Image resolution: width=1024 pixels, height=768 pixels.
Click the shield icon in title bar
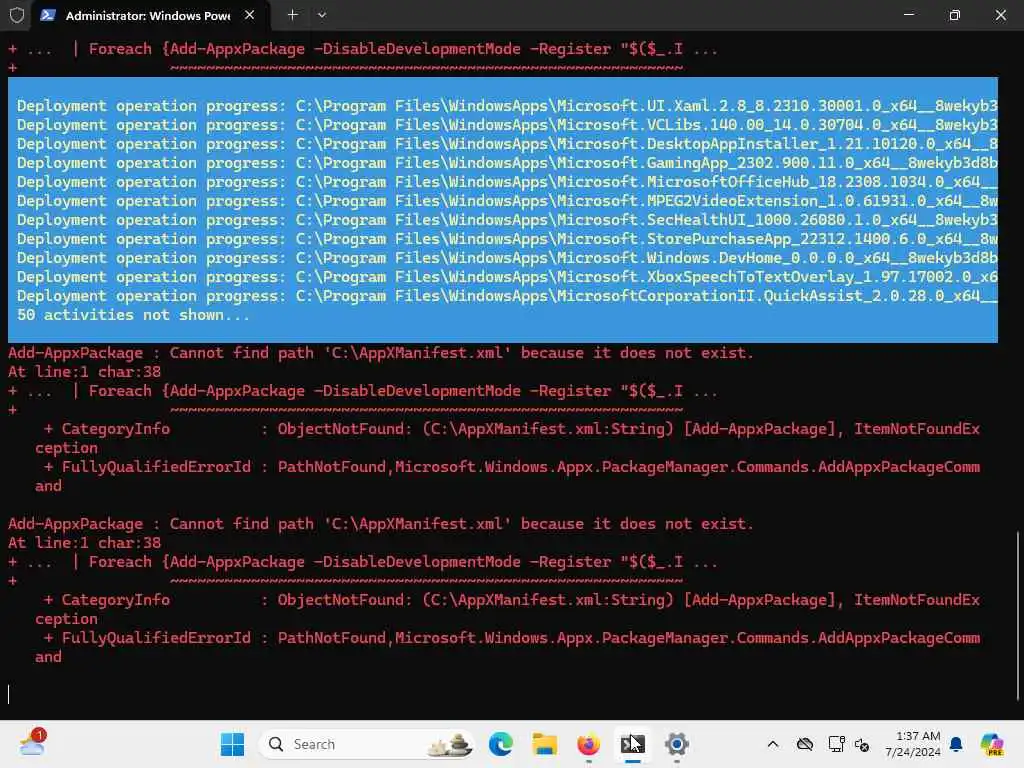click(17, 15)
